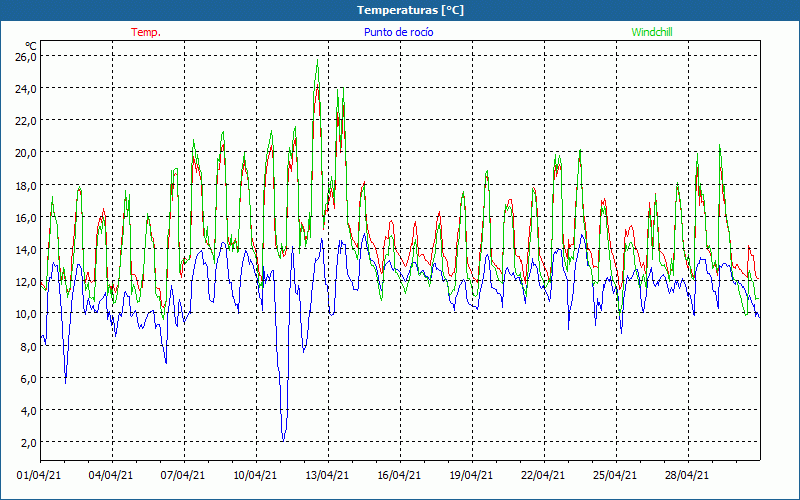Click the 8,0 y-axis value

coord(29,346)
